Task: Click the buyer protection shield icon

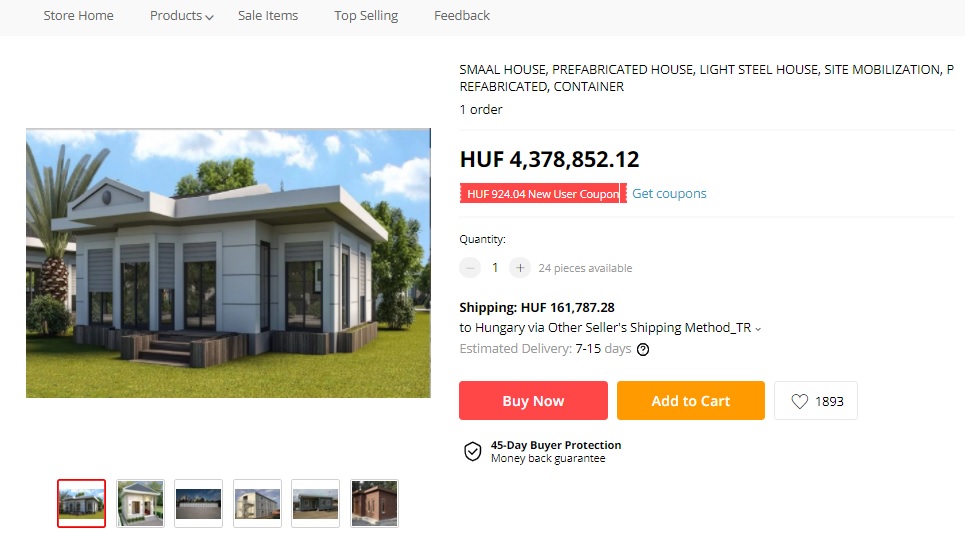Action: coord(473,452)
